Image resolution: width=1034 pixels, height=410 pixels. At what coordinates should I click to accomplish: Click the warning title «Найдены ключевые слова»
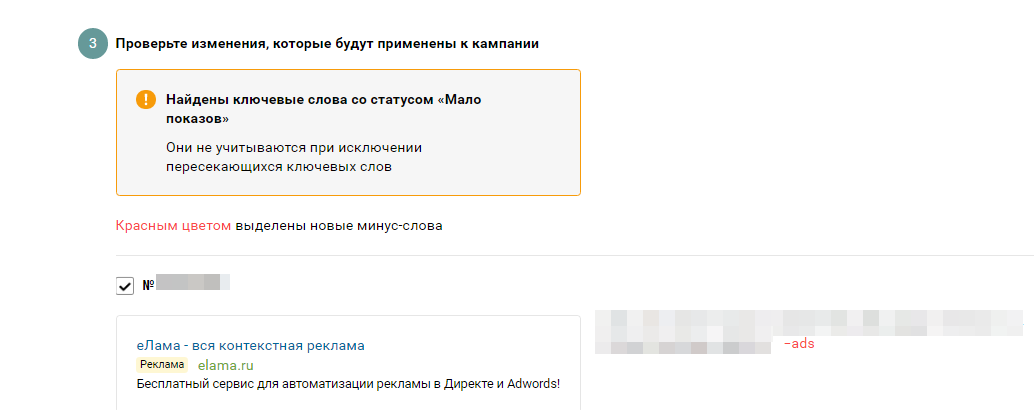300,100
